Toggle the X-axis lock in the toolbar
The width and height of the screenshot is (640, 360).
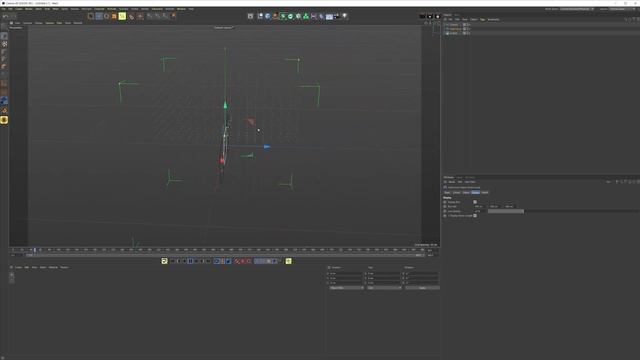pyautogui.click(x=150, y=16)
